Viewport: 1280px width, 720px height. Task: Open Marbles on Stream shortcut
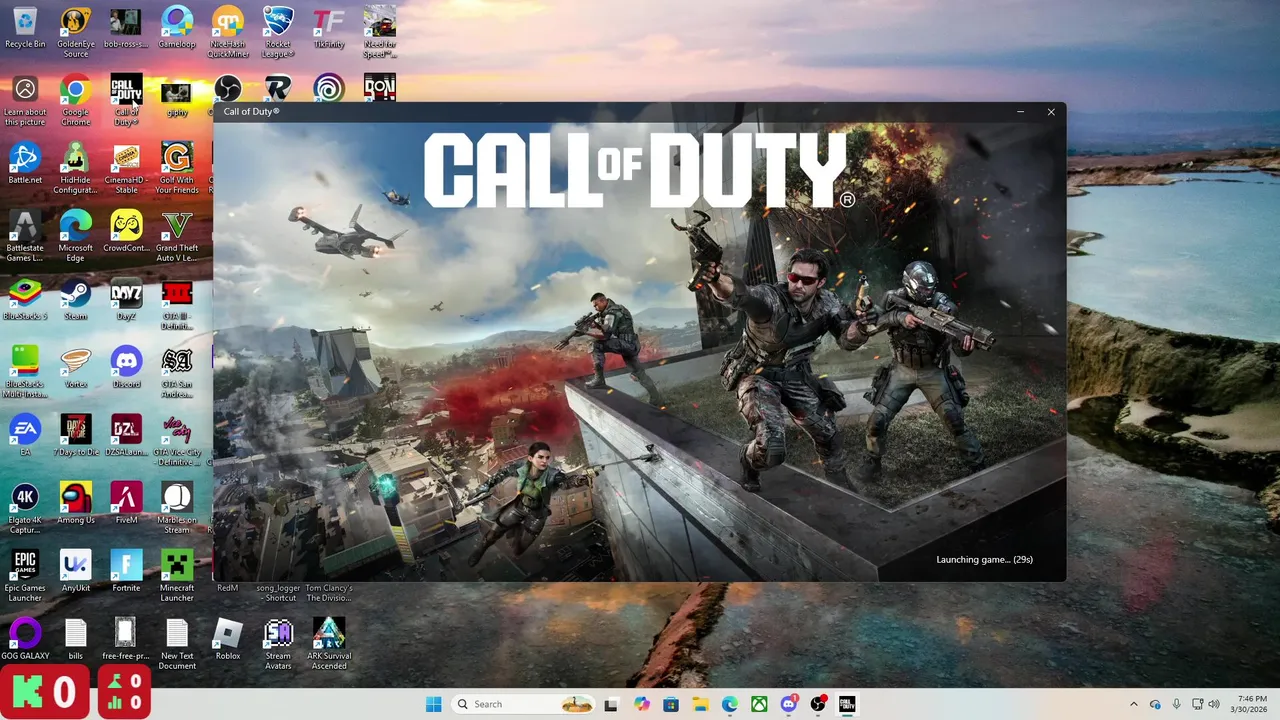pos(177,508)
